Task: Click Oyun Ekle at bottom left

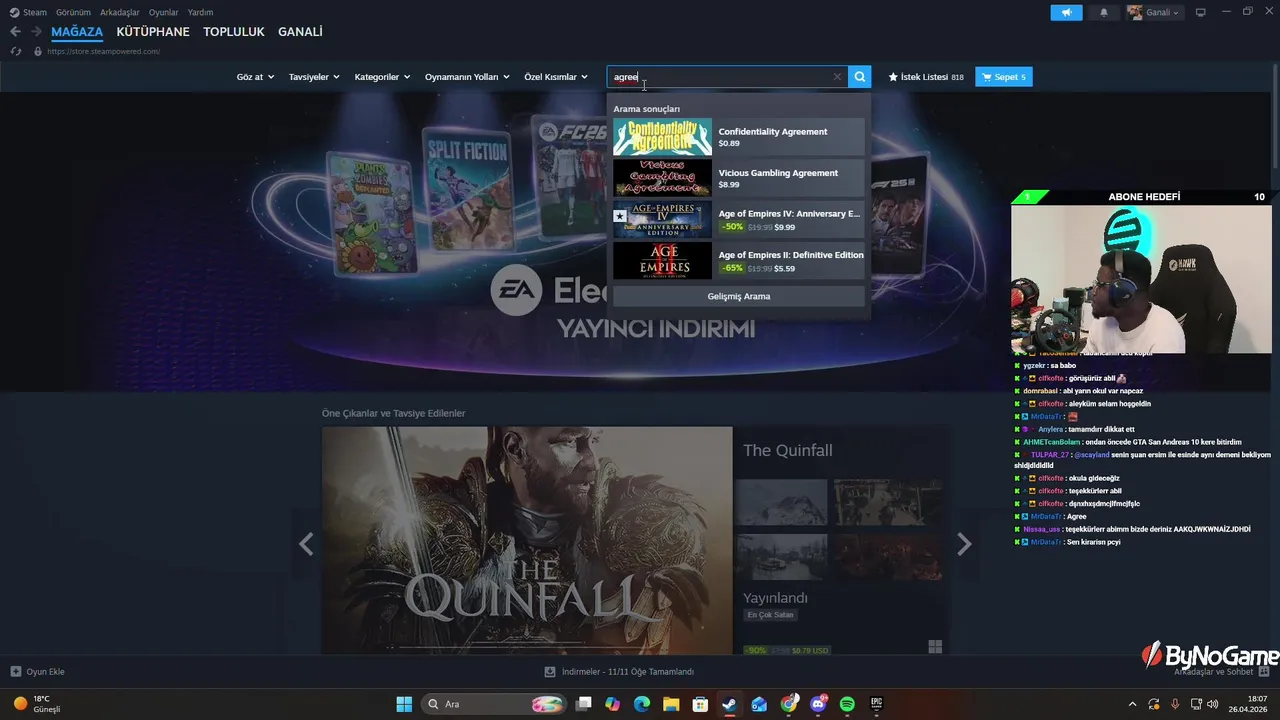Action: 38,672
